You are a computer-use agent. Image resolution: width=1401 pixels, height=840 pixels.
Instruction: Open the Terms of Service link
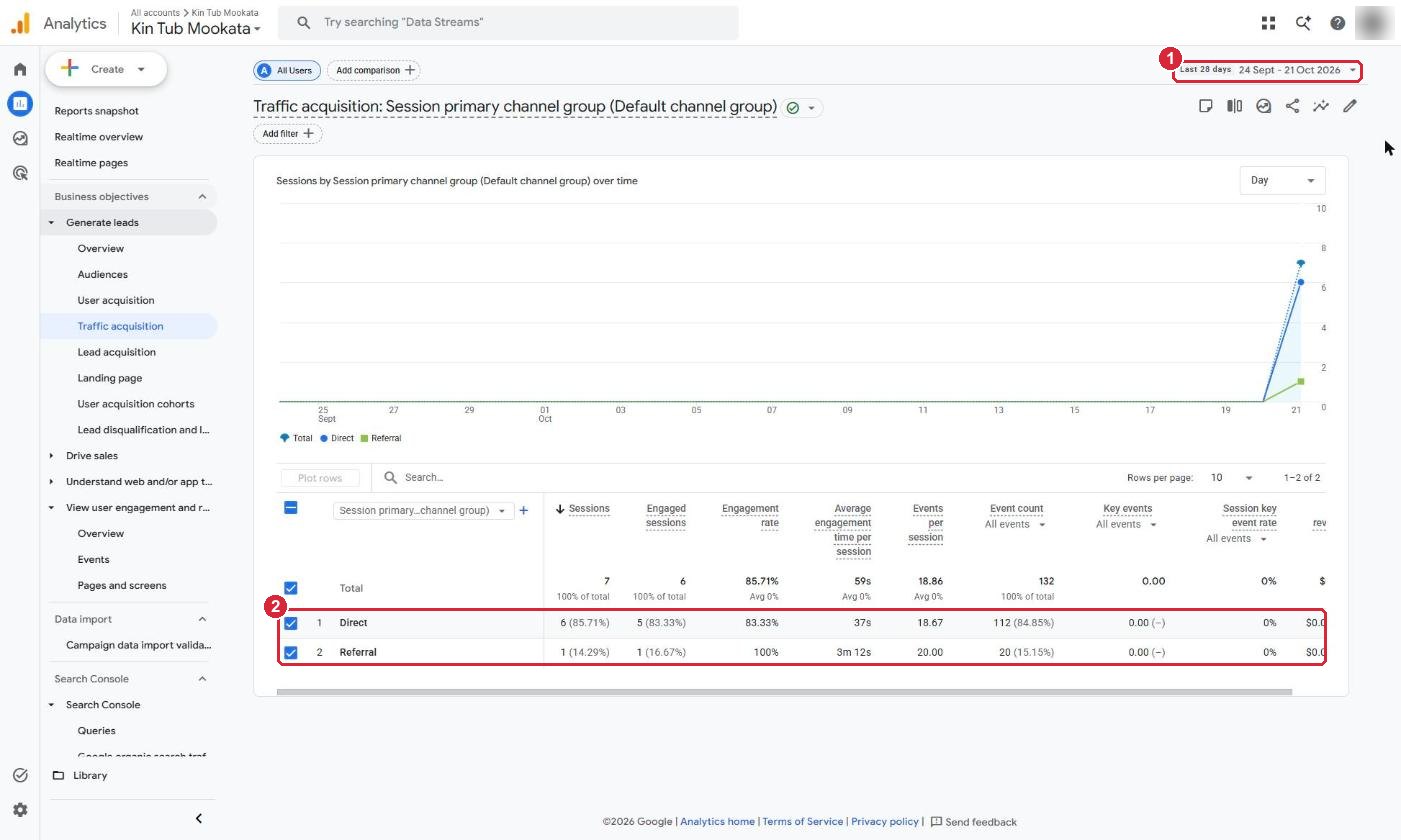click(x=802, y=822)
